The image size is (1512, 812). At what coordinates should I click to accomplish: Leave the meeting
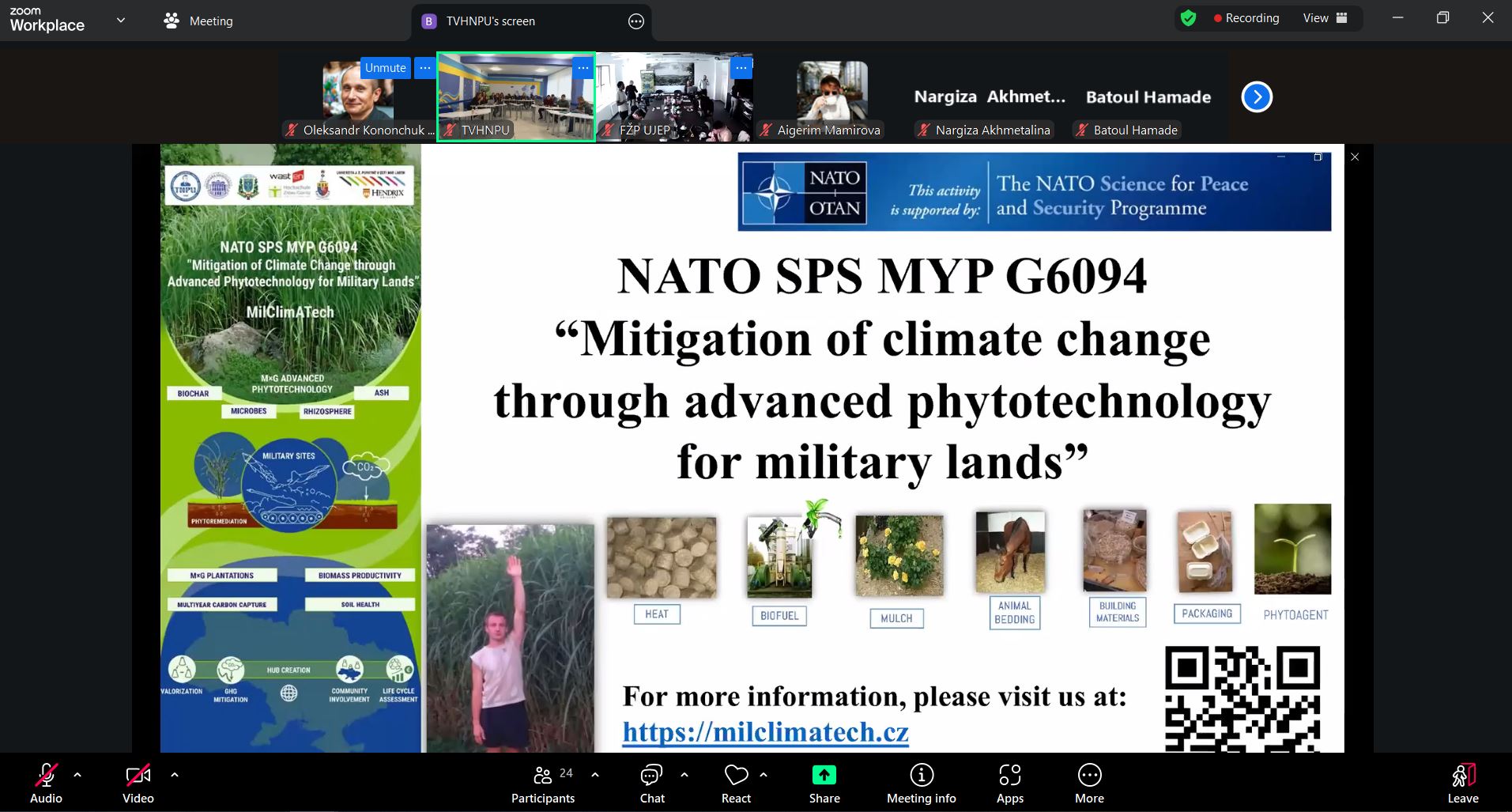(1463, 784)
